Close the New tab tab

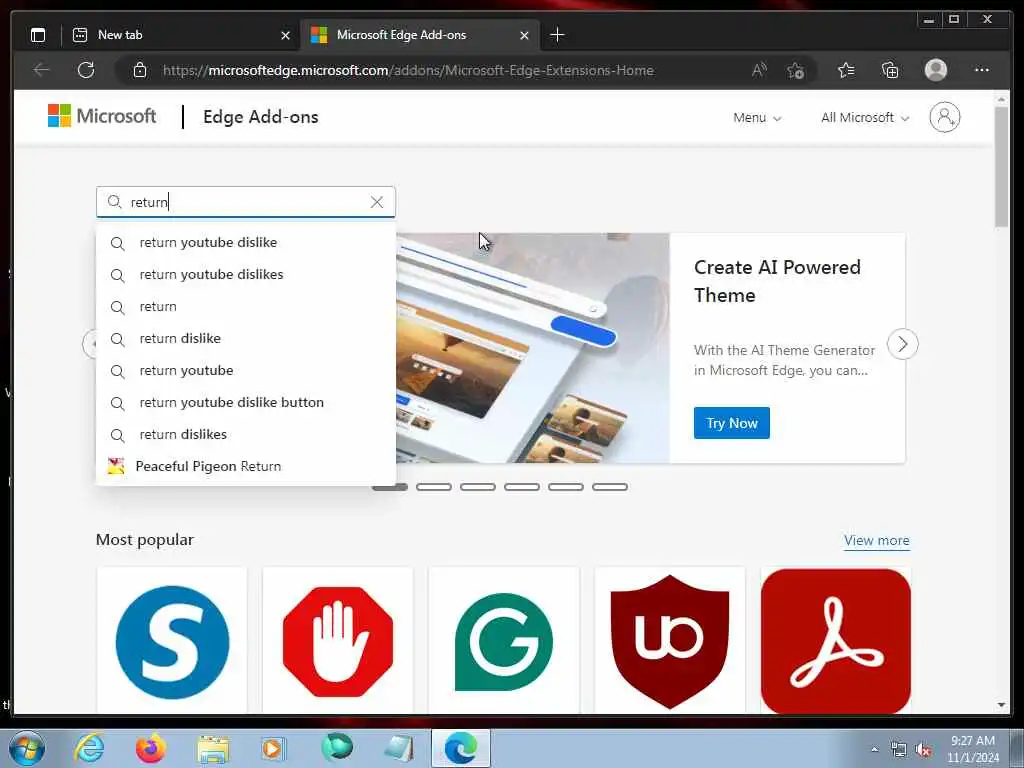[285, 35]
